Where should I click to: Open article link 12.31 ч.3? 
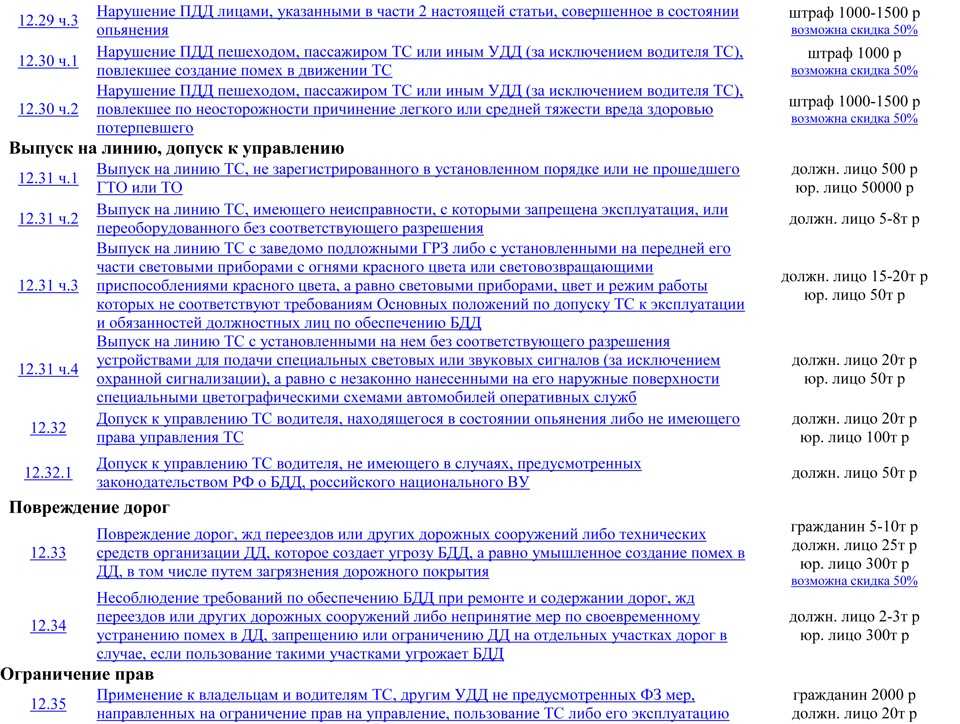[x=48, y=285]
